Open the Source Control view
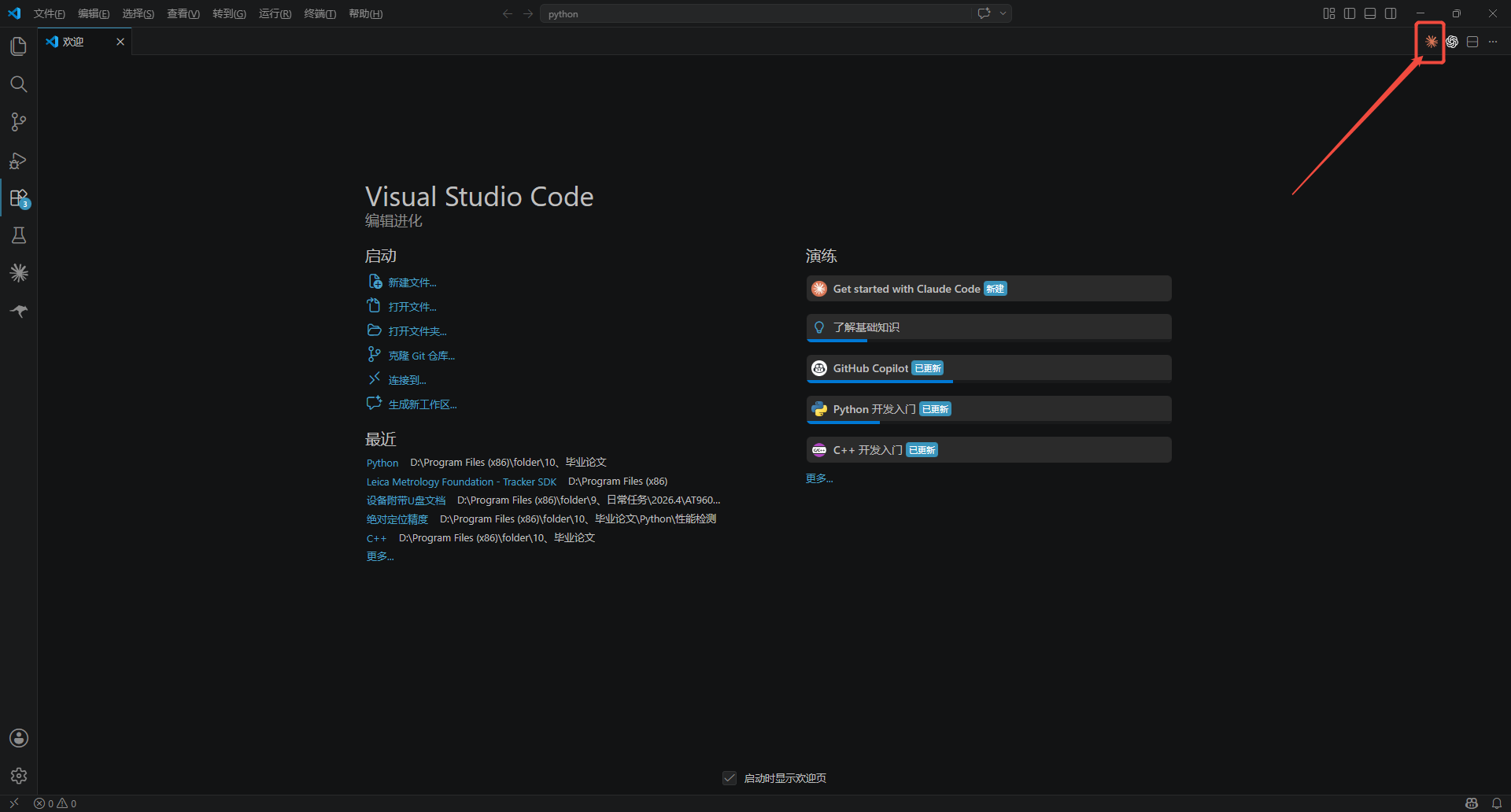The width and height of the screenshot is (1511, 812). [19, 122]
